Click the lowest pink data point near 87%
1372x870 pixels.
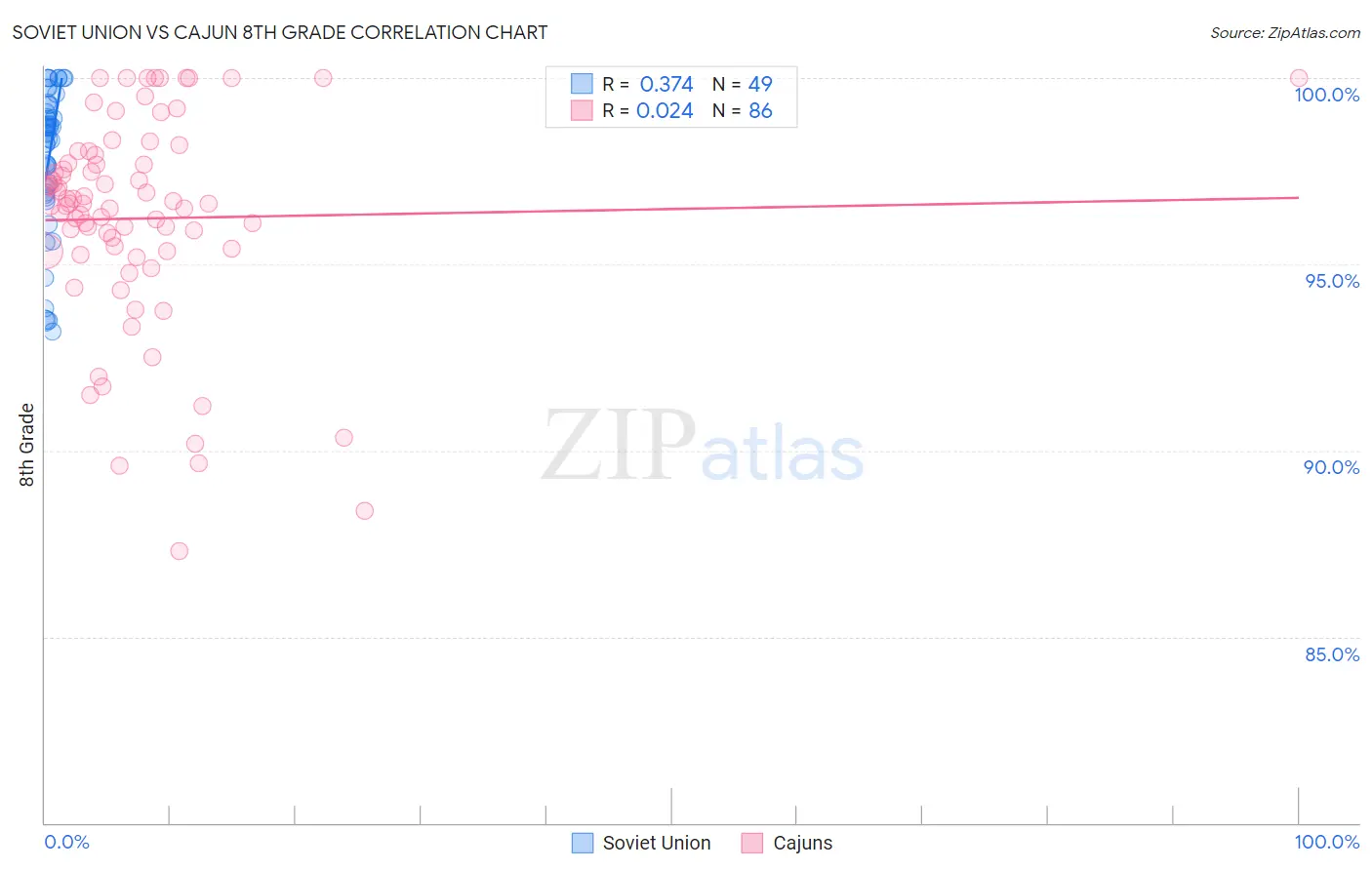point(180,551)
